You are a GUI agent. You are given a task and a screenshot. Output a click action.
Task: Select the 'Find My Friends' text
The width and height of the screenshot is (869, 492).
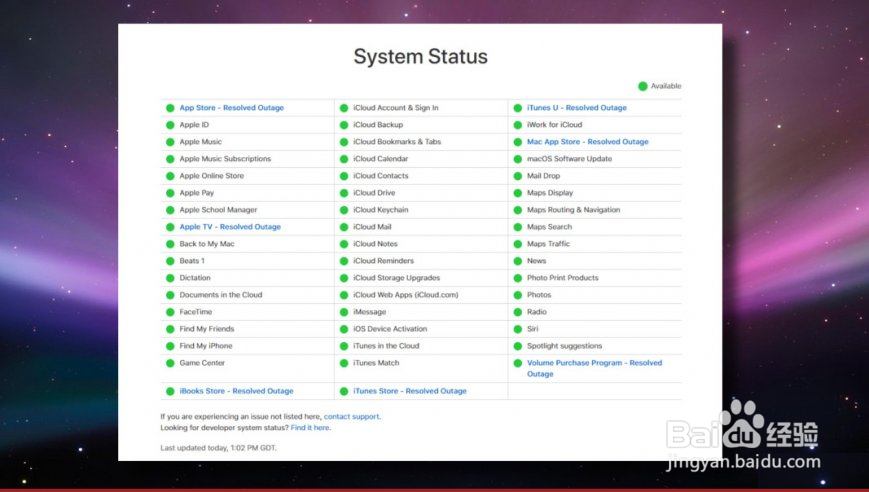pos(207,329)
